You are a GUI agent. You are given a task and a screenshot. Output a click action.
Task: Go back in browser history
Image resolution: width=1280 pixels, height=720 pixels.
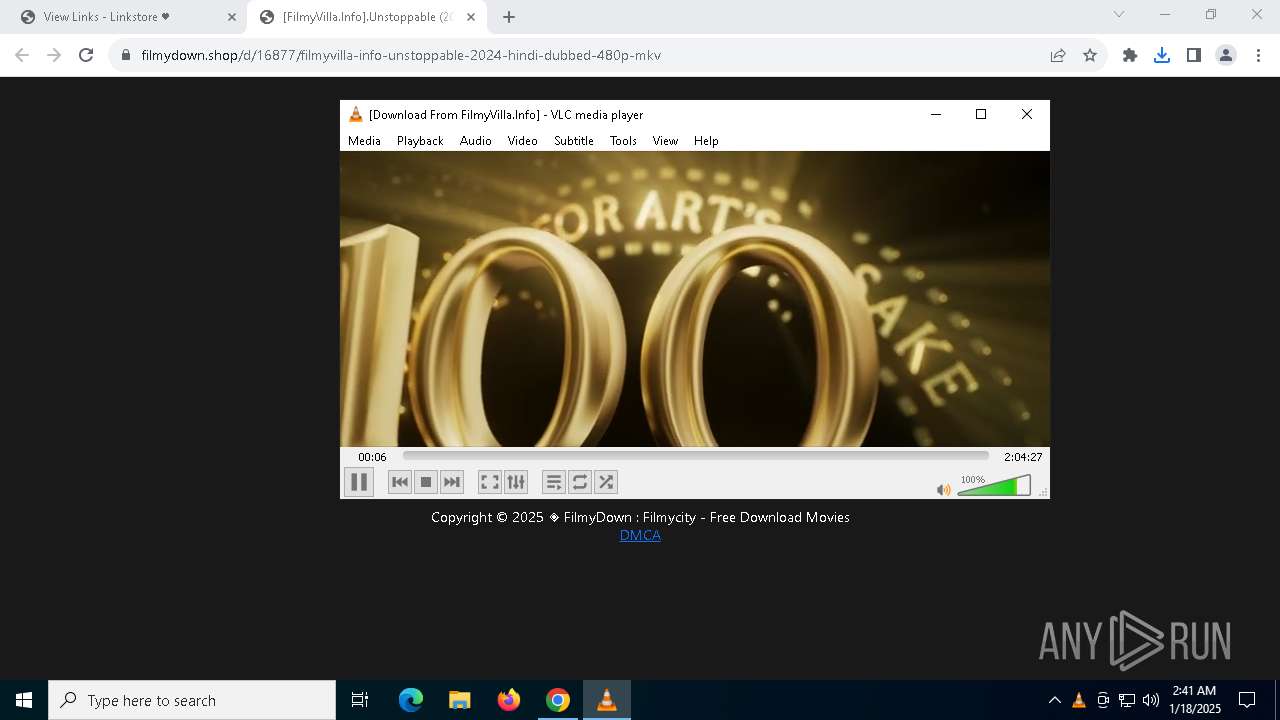pos(22,55)
